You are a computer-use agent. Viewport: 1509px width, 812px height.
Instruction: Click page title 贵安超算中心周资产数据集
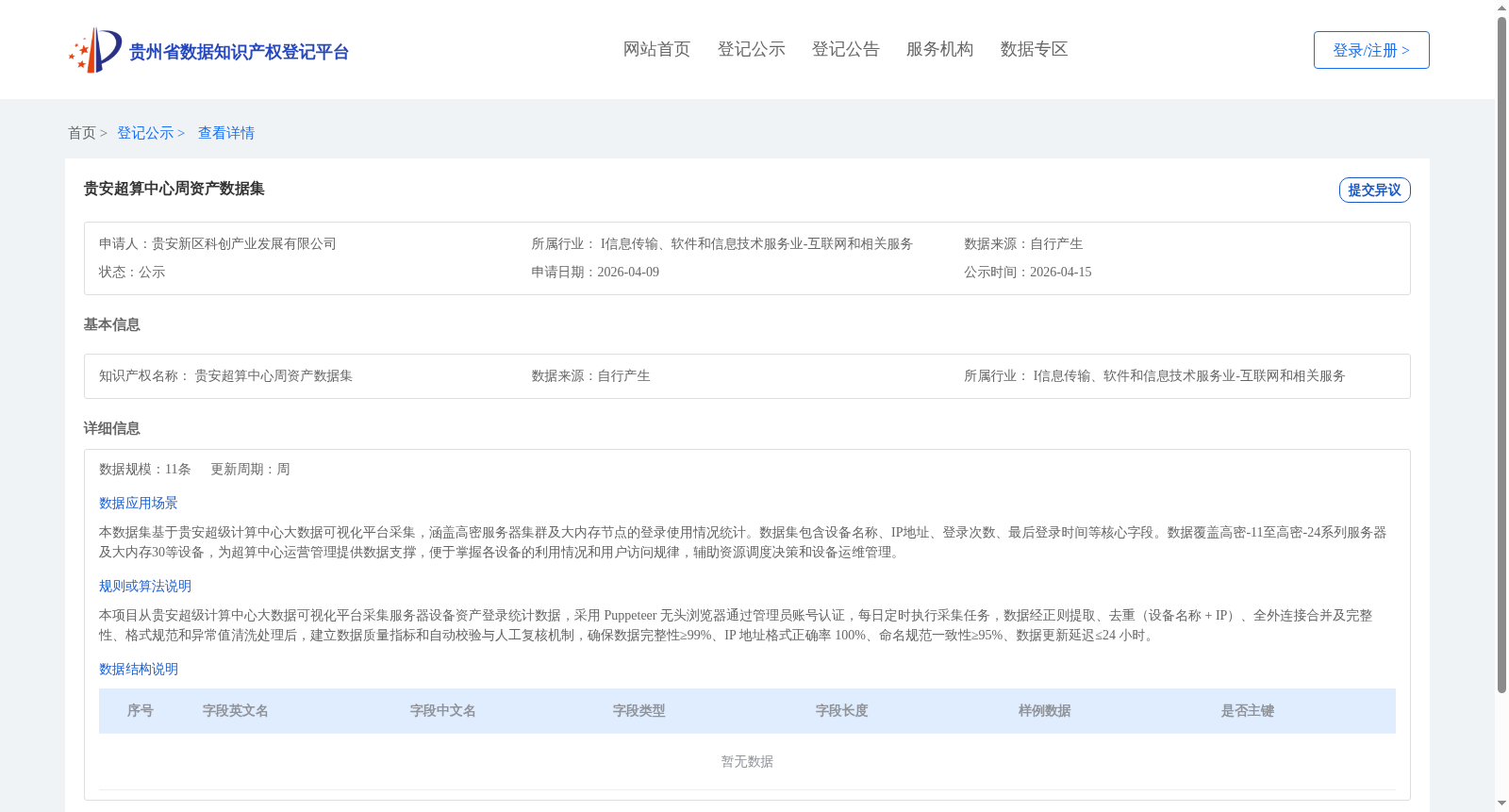tap(174, 189)
